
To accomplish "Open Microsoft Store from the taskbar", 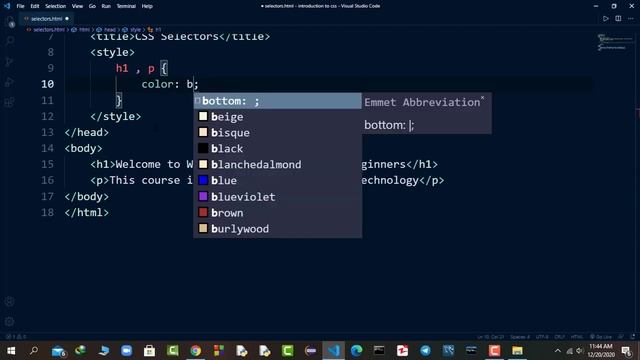I will coord(149,351).
